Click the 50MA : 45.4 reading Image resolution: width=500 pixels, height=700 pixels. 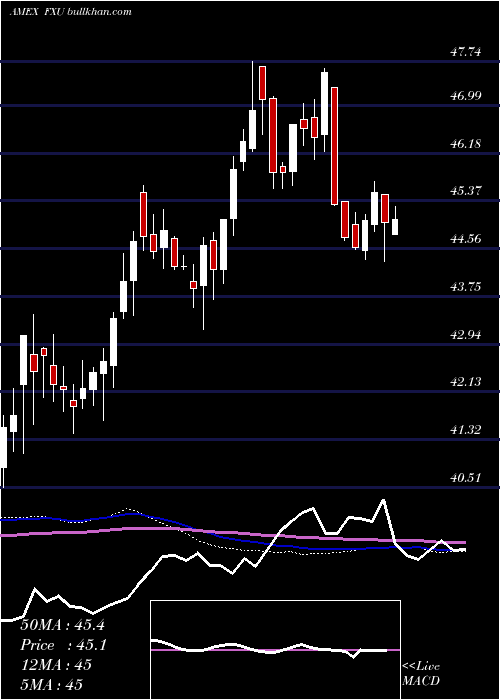tap(62, 625)
